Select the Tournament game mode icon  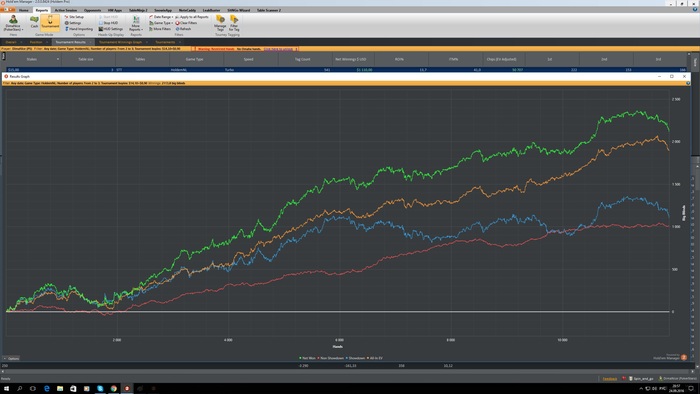coord(50,22)
